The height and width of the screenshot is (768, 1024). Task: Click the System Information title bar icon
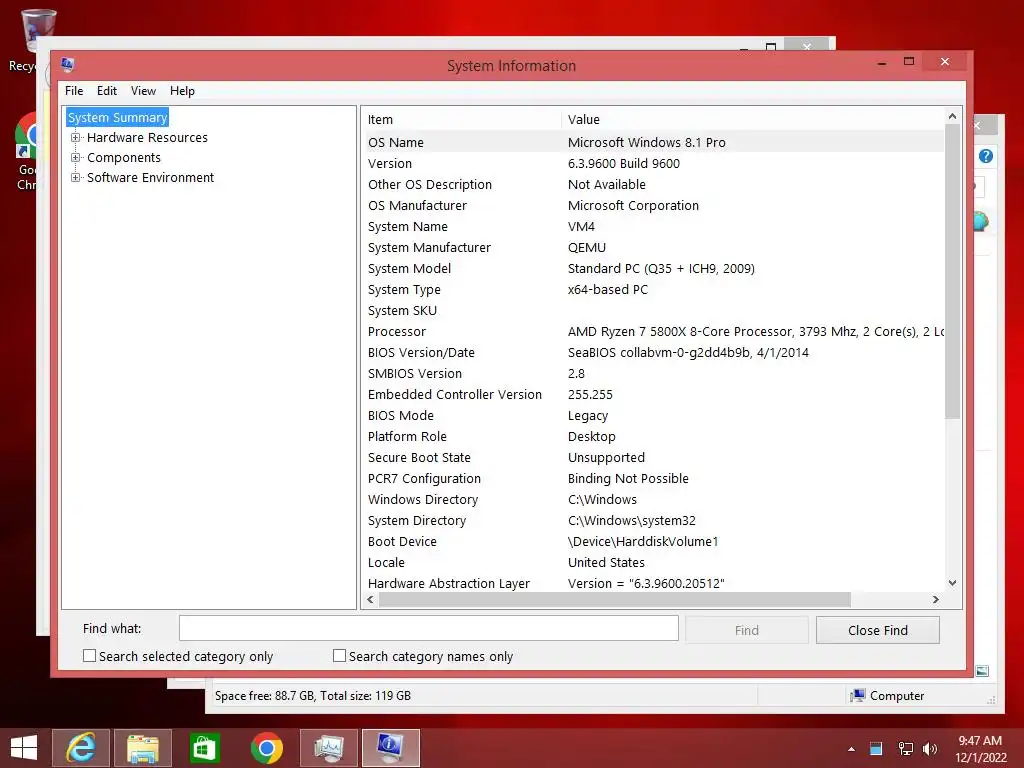point(67,64)
